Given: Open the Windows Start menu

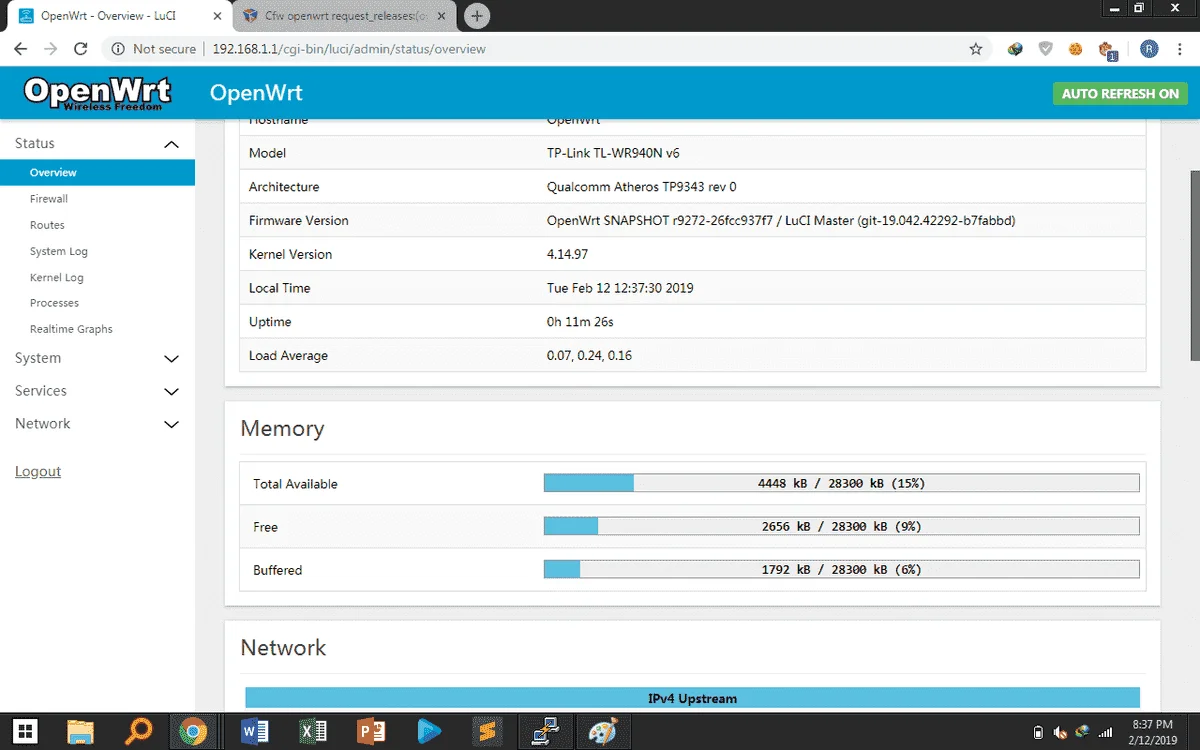Looking at the screenshot, I should point(27,731).
